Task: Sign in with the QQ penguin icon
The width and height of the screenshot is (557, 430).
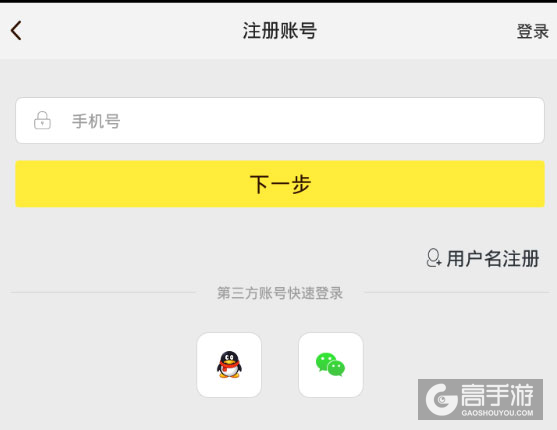Action: coord(229,365)
